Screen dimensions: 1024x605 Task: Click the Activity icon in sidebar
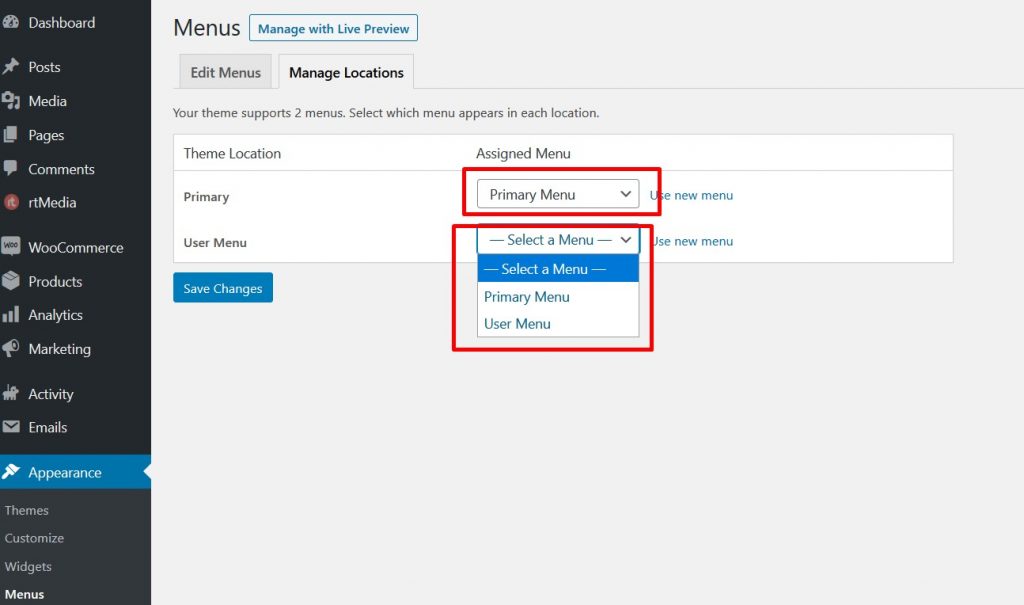pos(10,393)
